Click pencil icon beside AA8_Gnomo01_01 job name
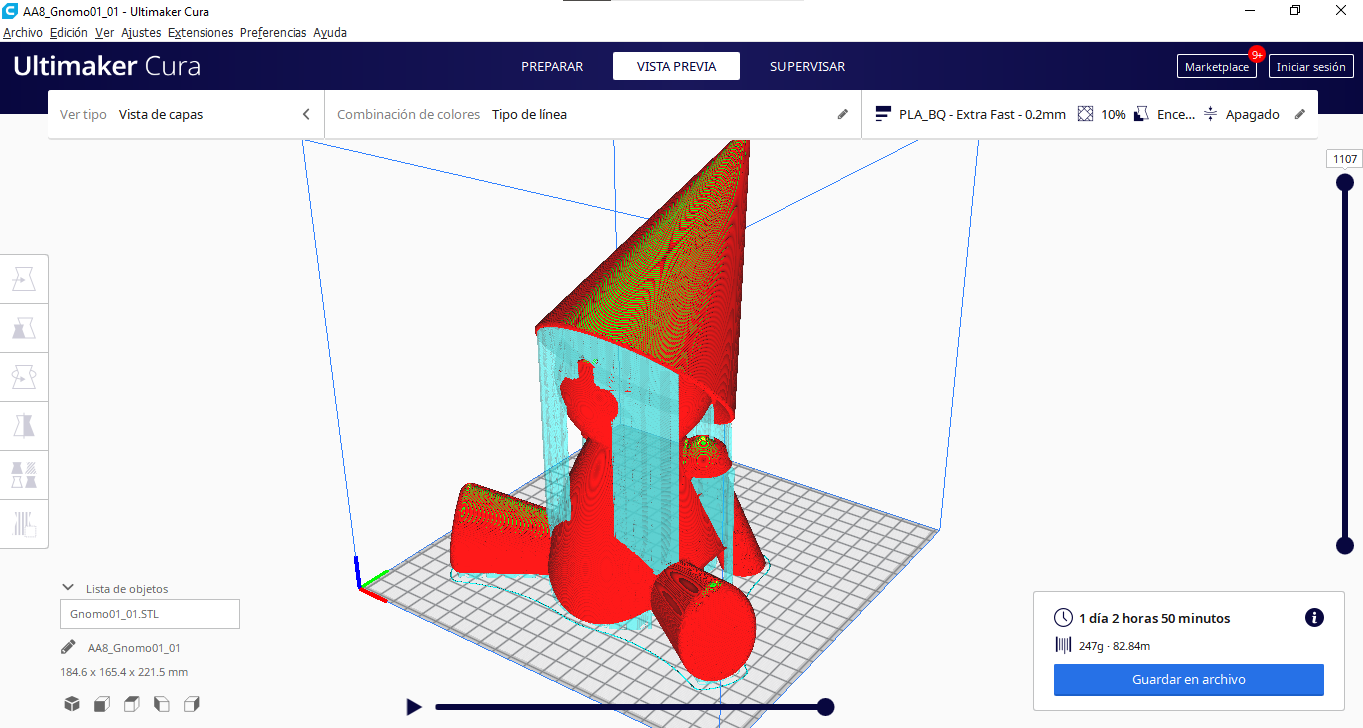 pos(68,647)
